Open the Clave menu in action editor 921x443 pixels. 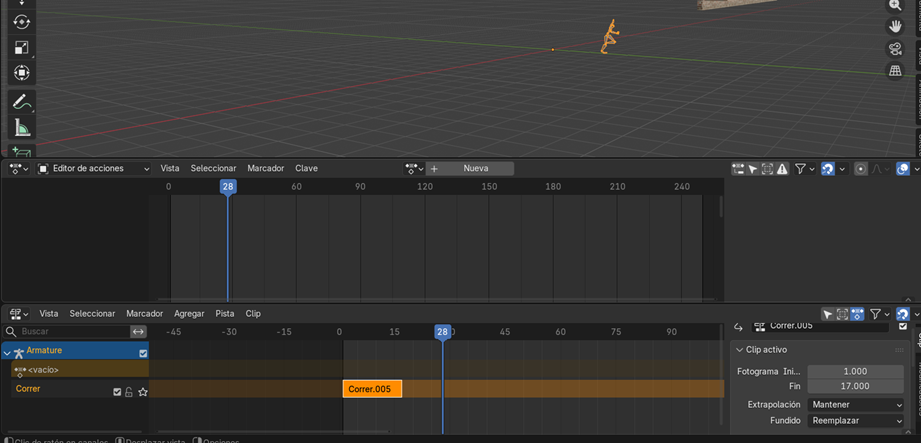pyautogui.click(x=306, y=169)
